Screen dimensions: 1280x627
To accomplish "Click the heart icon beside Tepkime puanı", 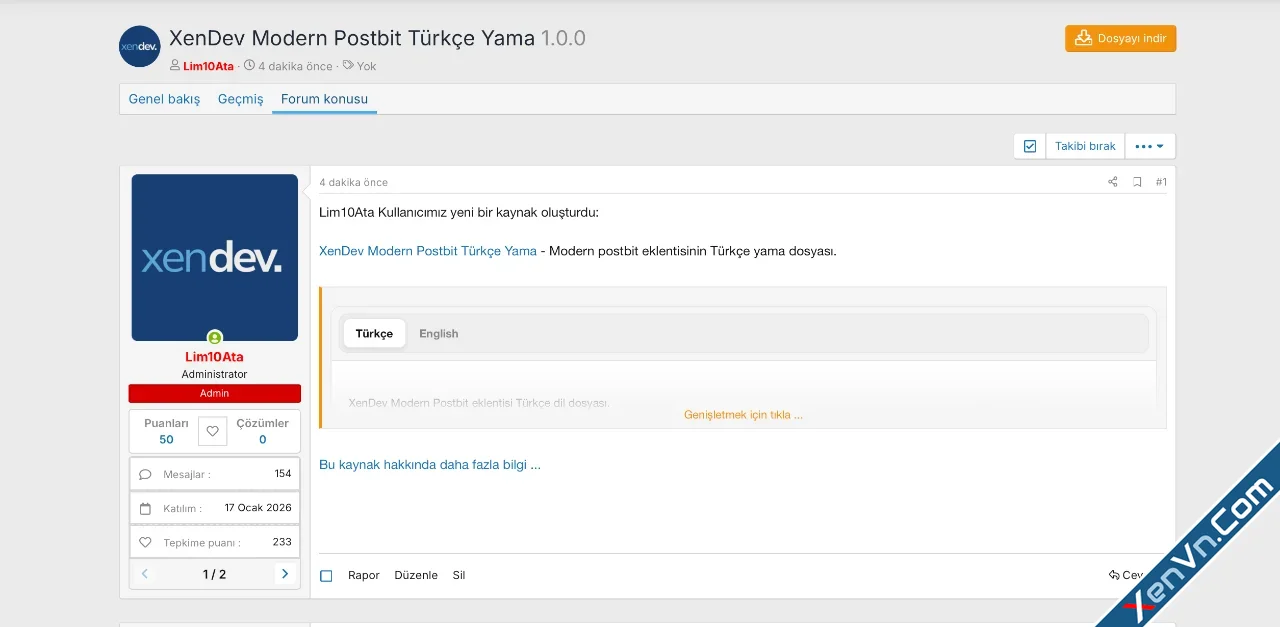I will click(x=145, y=541).
